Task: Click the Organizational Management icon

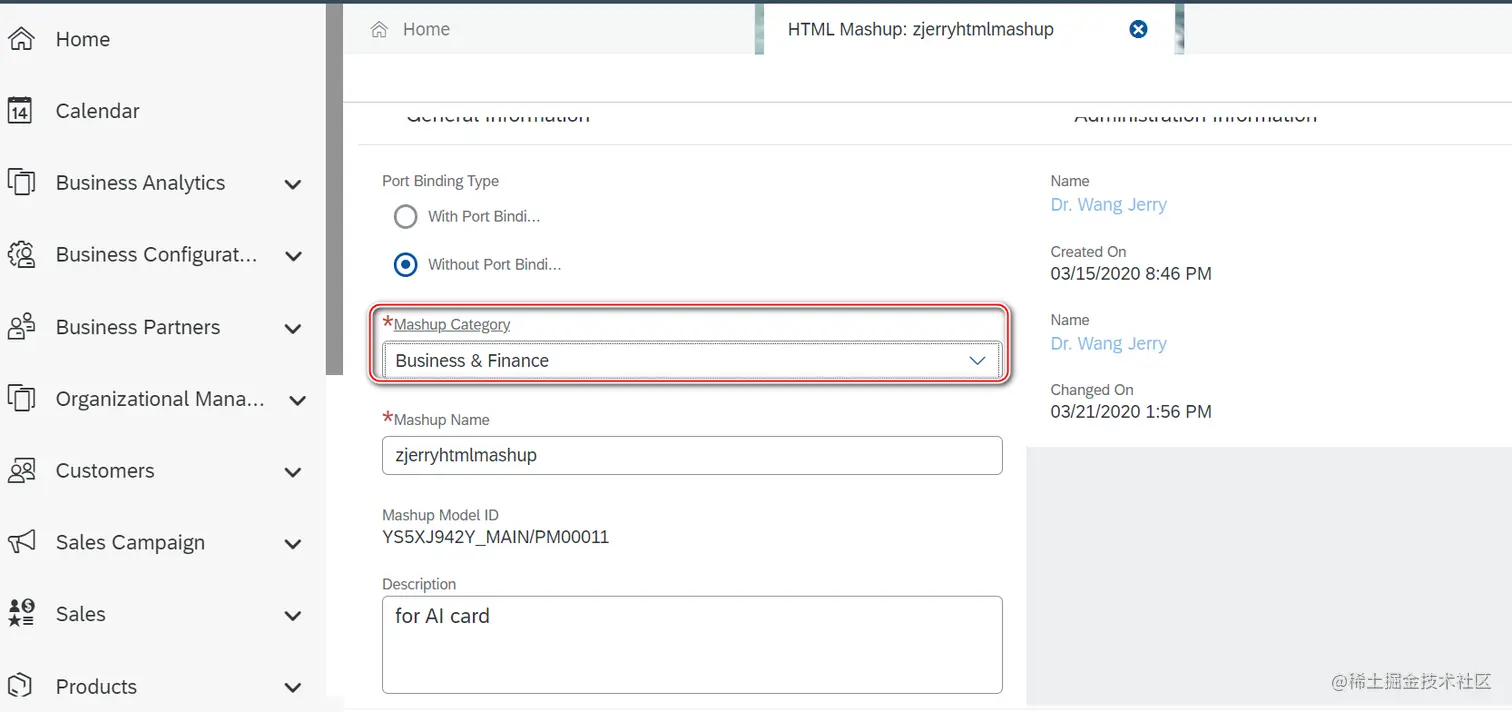Action: (21, 399)
